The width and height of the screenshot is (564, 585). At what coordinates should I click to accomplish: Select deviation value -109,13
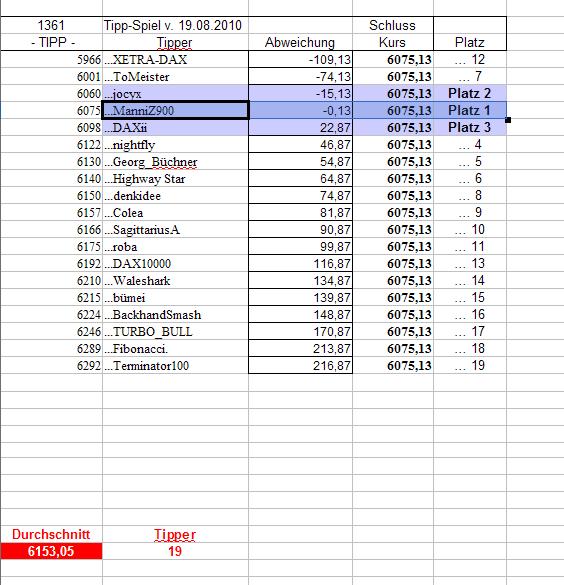tap(300, 59)
